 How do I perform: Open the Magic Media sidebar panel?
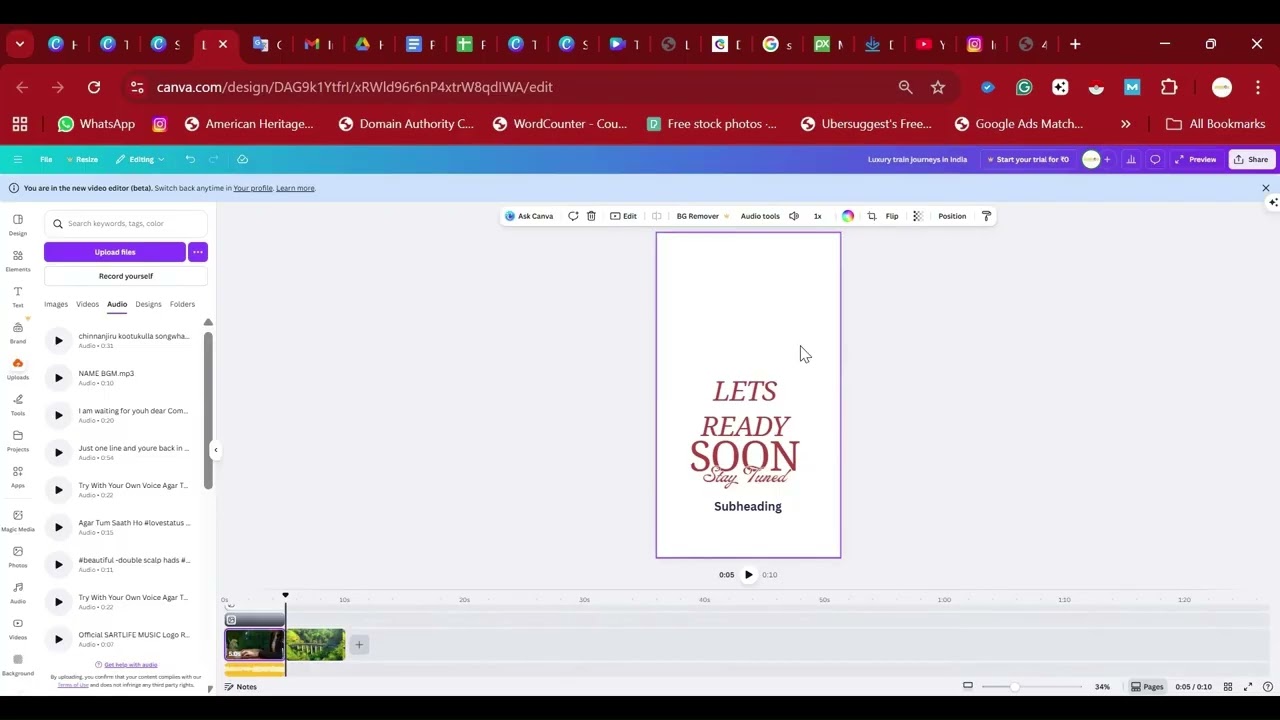coord(18,520)
